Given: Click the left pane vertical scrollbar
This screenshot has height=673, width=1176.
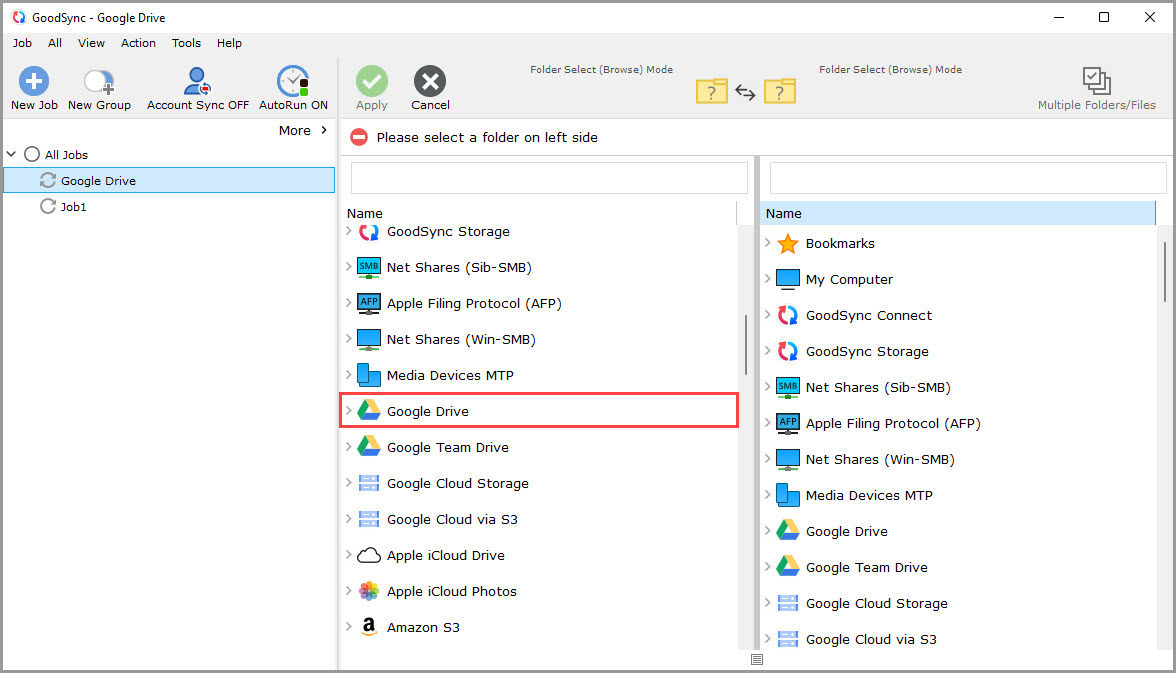Looking at the screenshot, I should click(747, 340).
